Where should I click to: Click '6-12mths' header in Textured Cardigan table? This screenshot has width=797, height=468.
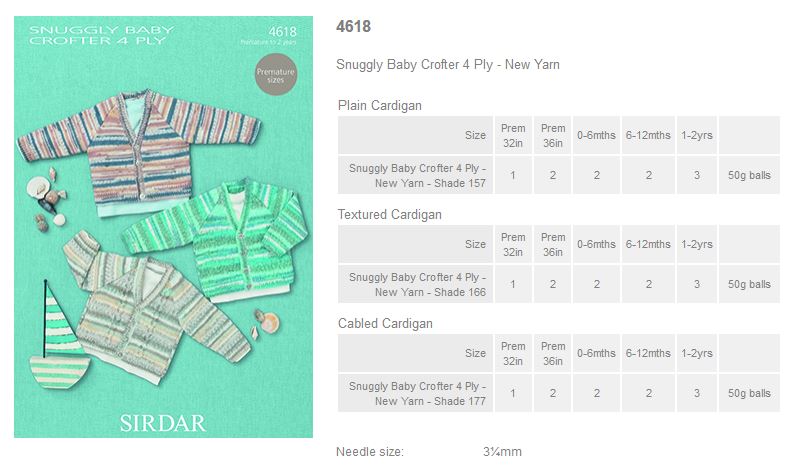coord(648,244)
